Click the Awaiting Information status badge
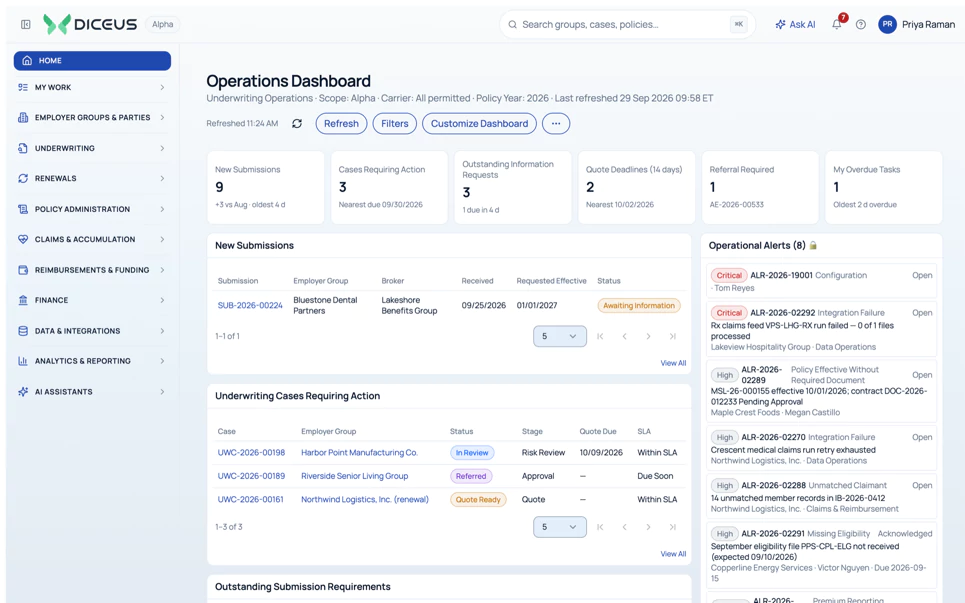The width and height of the screenshot is (965, 603). [639, 306]
